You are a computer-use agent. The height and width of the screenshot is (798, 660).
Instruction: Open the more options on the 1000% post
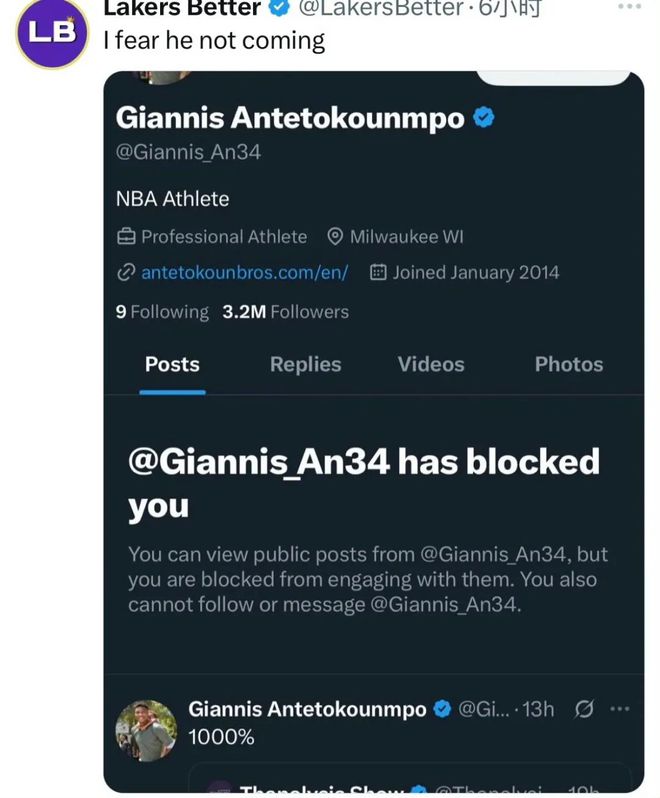pos(620,709)
